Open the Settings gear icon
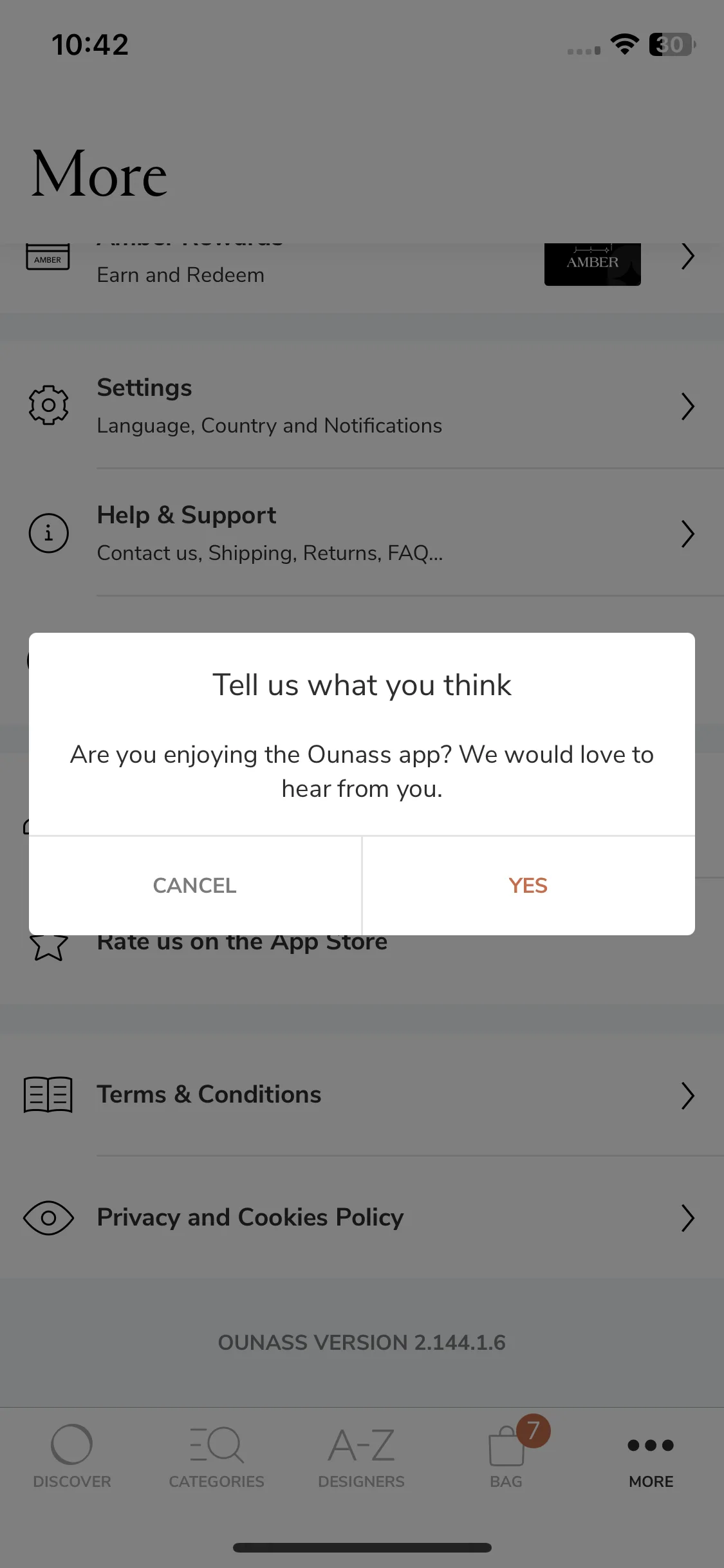The image size is (724, 1568). pyautogui.click(x=48, y=405)
